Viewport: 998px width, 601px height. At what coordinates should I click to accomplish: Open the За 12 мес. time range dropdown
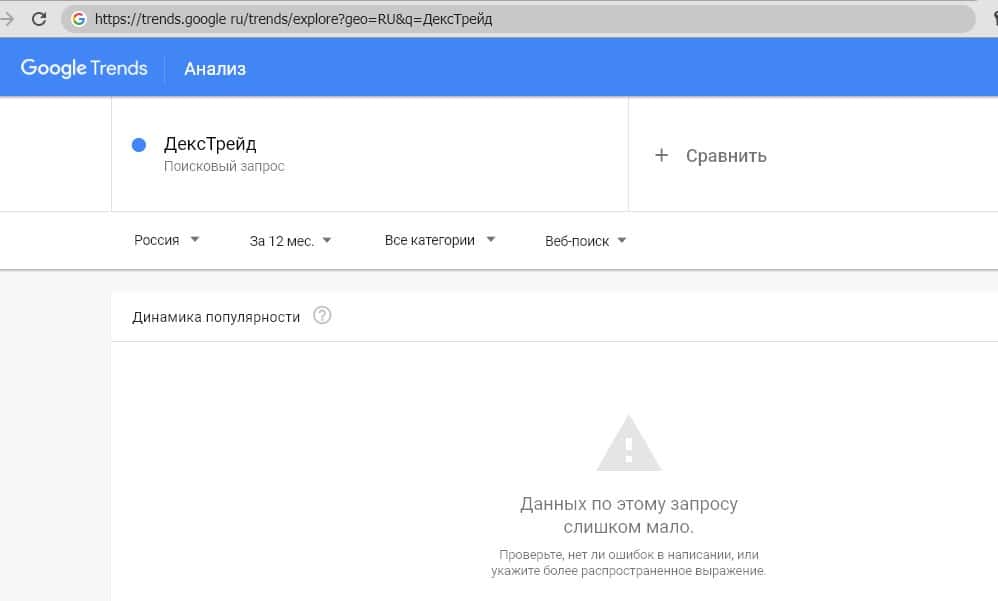pyautogui.click(x=291, y=240)
